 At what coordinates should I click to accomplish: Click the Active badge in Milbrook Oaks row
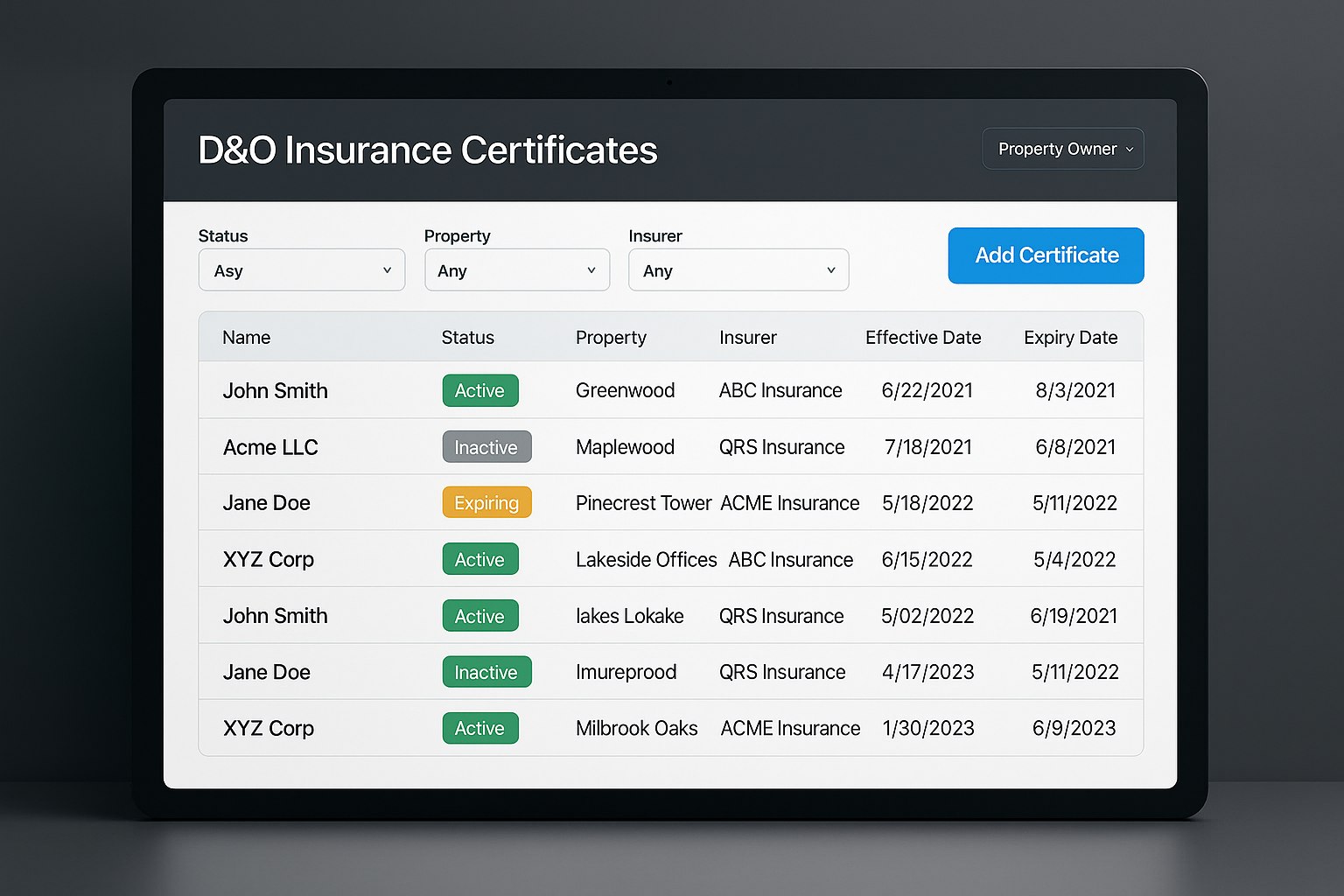(479, 728)
